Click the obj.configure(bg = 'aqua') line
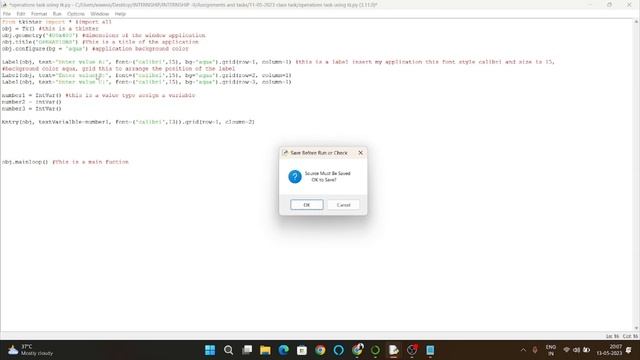The image size is (640, 360). (95, 49)
